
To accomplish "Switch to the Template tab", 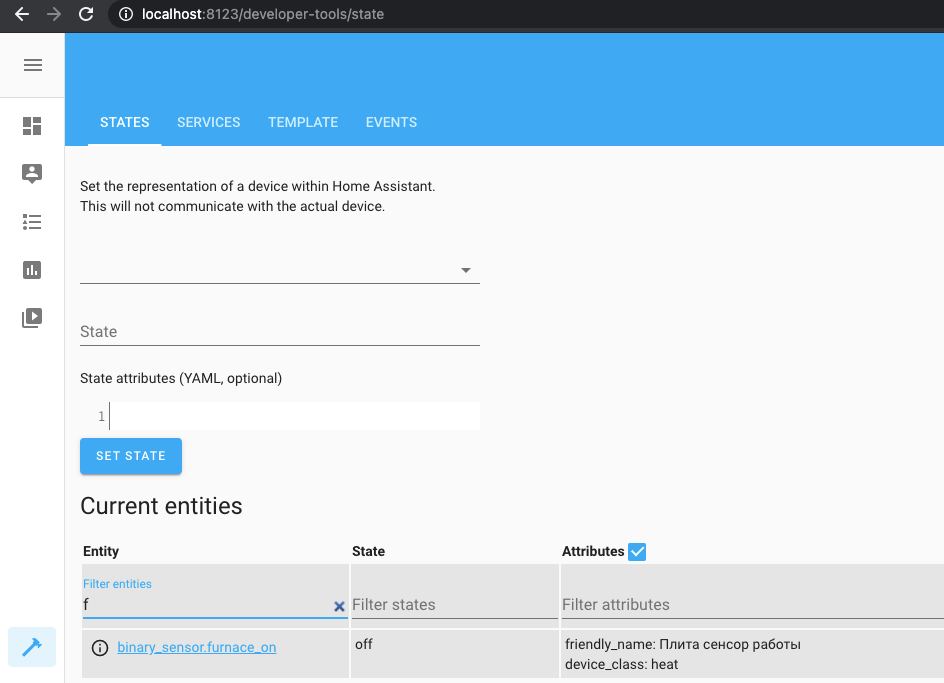I will (303, 122).
